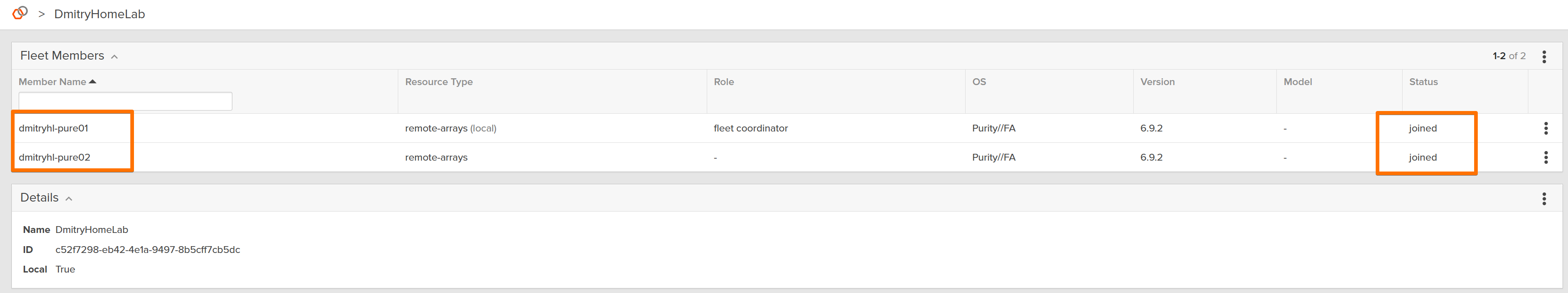Open options menu for dmitryhl-pure01 row
The width and height of the screenshot is (1568, 293).
click(1546, 128)
